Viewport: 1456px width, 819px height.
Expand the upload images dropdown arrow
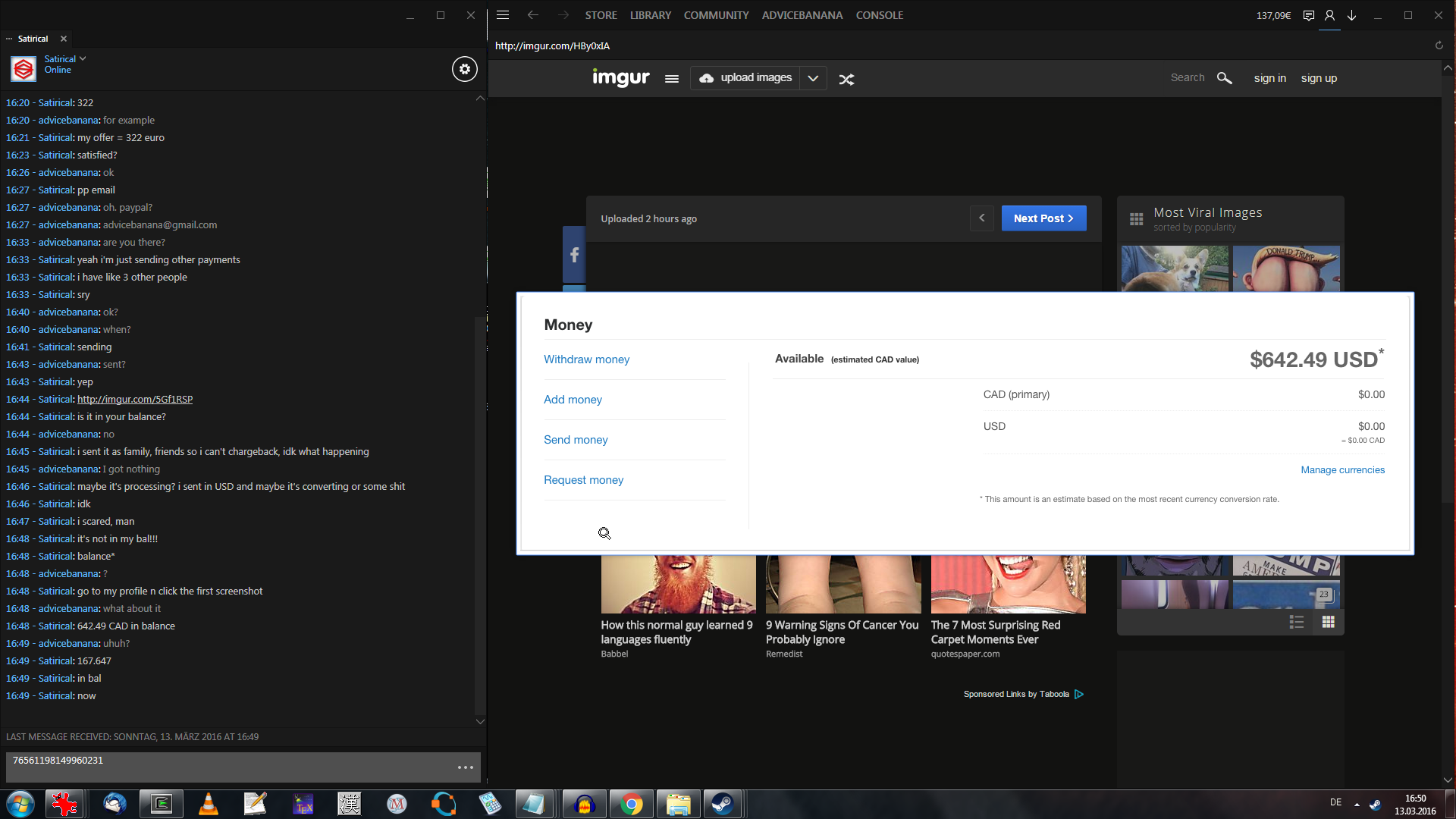click(x=813, y=78)
